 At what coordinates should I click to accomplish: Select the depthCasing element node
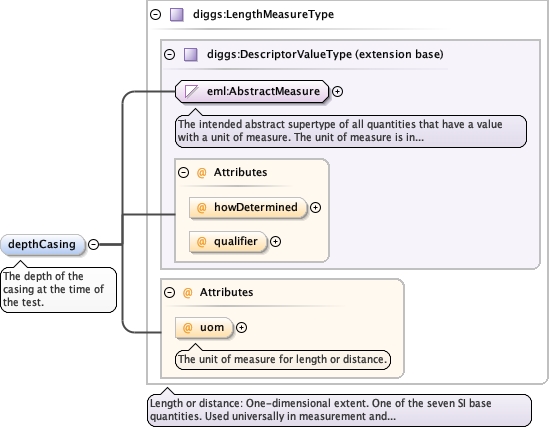pyautogui.click(x=43, y=244)
